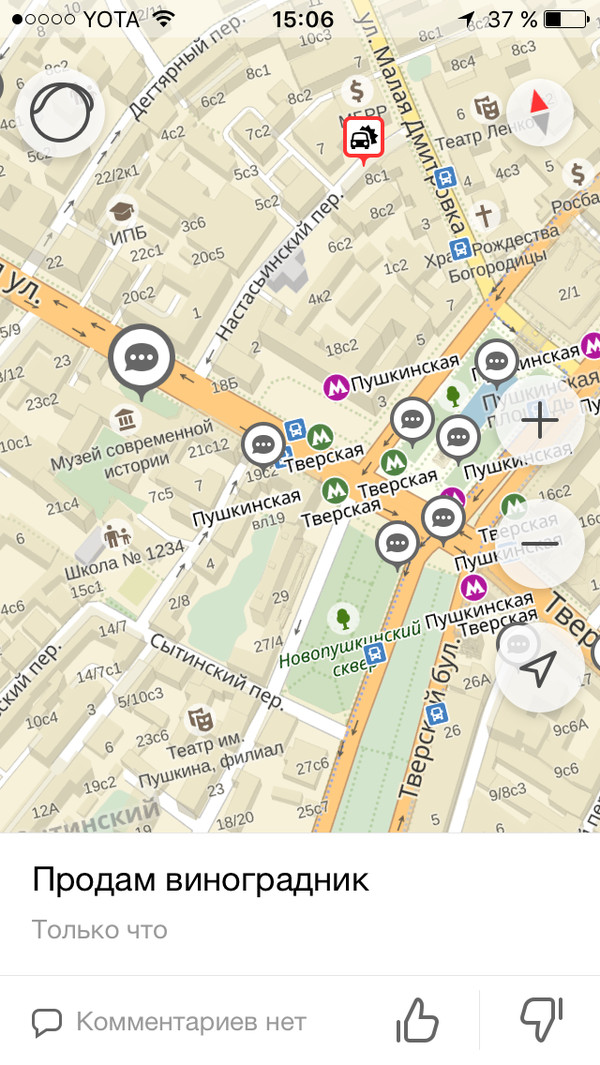Open the ИПБ graduation cap place icon
600x1065 pixels.
pyautogui.click(x=122, y=211)
